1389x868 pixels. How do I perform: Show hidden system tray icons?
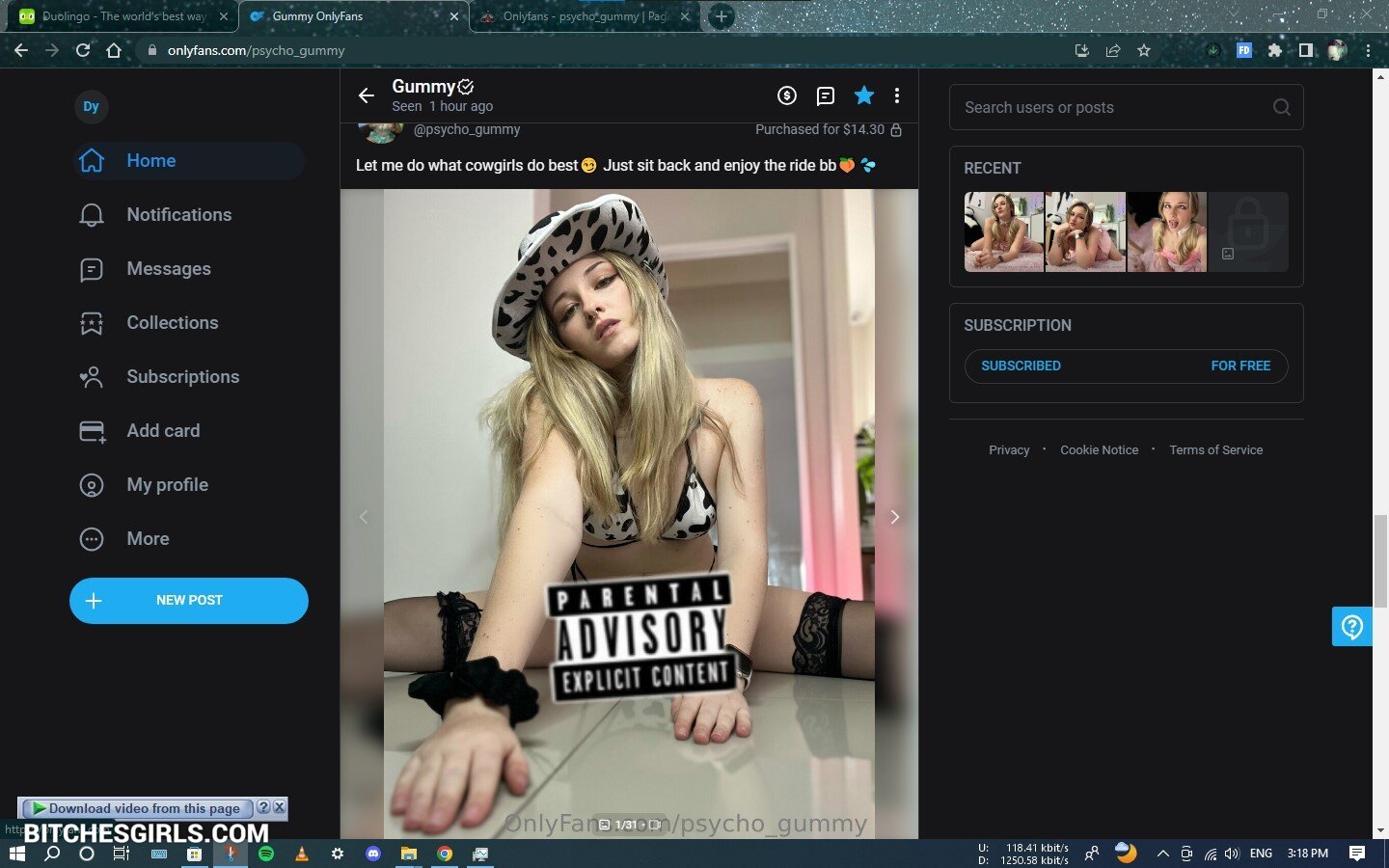click(x=1162, y=854)
